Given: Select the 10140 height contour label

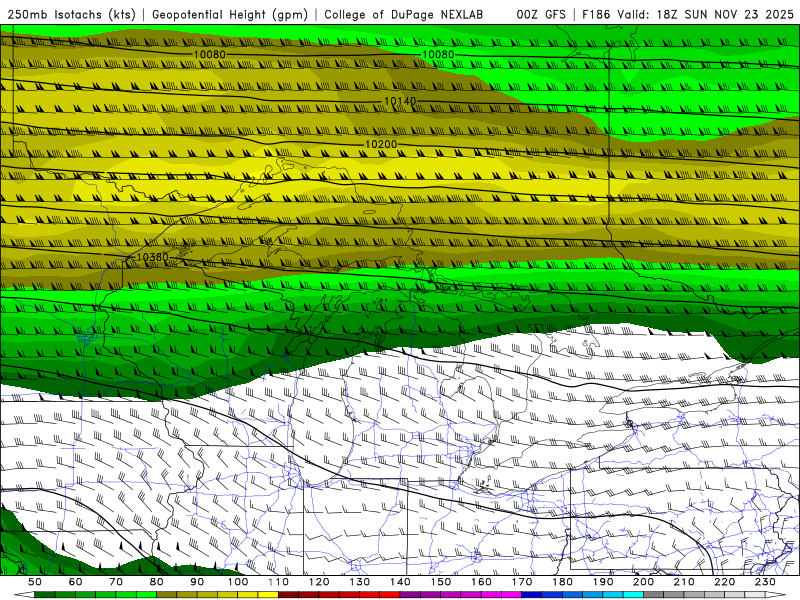Looking at the screenshot, I should click(400, 101).
